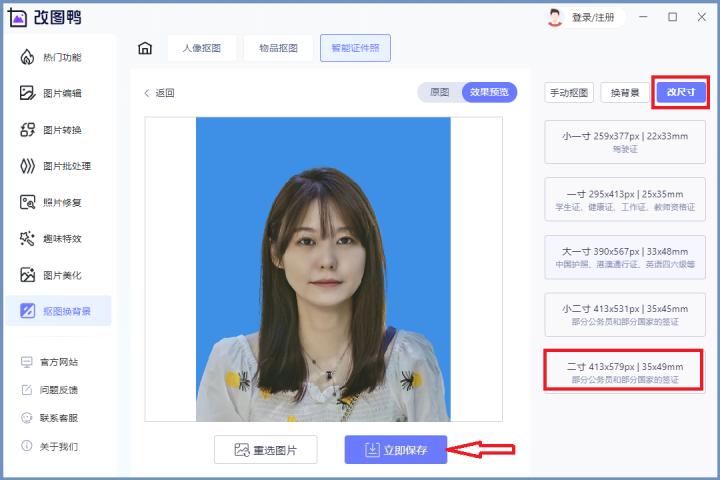Open the 关于我们 info icon
The height and width of the screenshot is (480, 720).
(x=27, y=446)
